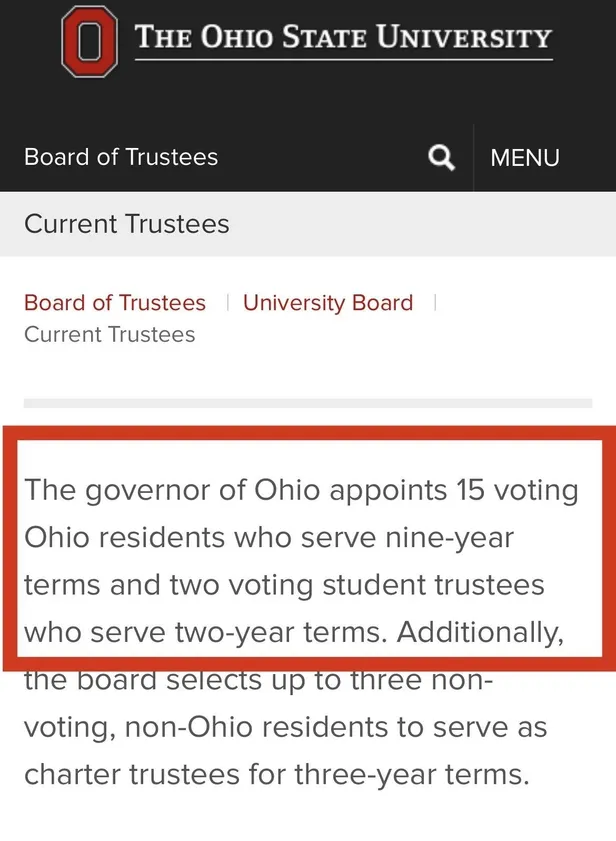Click separator after University Board breadcrumb
The image size is (616, 841).
(435, 303)
